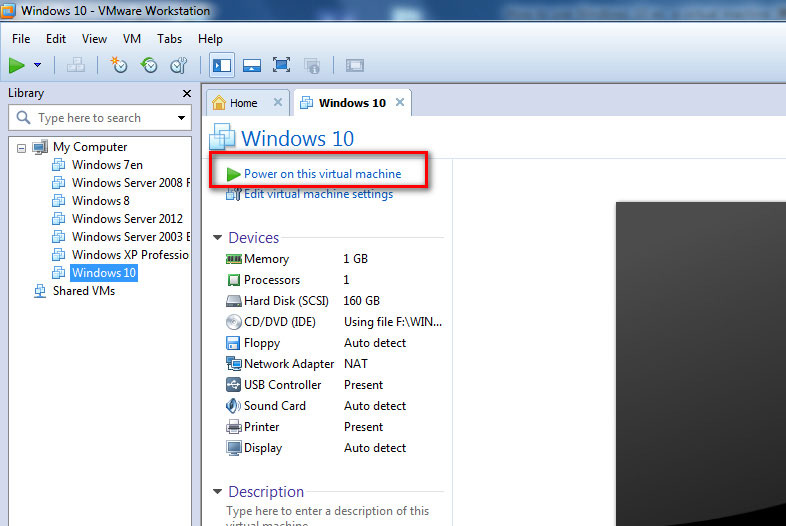Click the CD/DVD (IDE) disc icon
The image size is (786, 526).
click(x=234, y=322)
